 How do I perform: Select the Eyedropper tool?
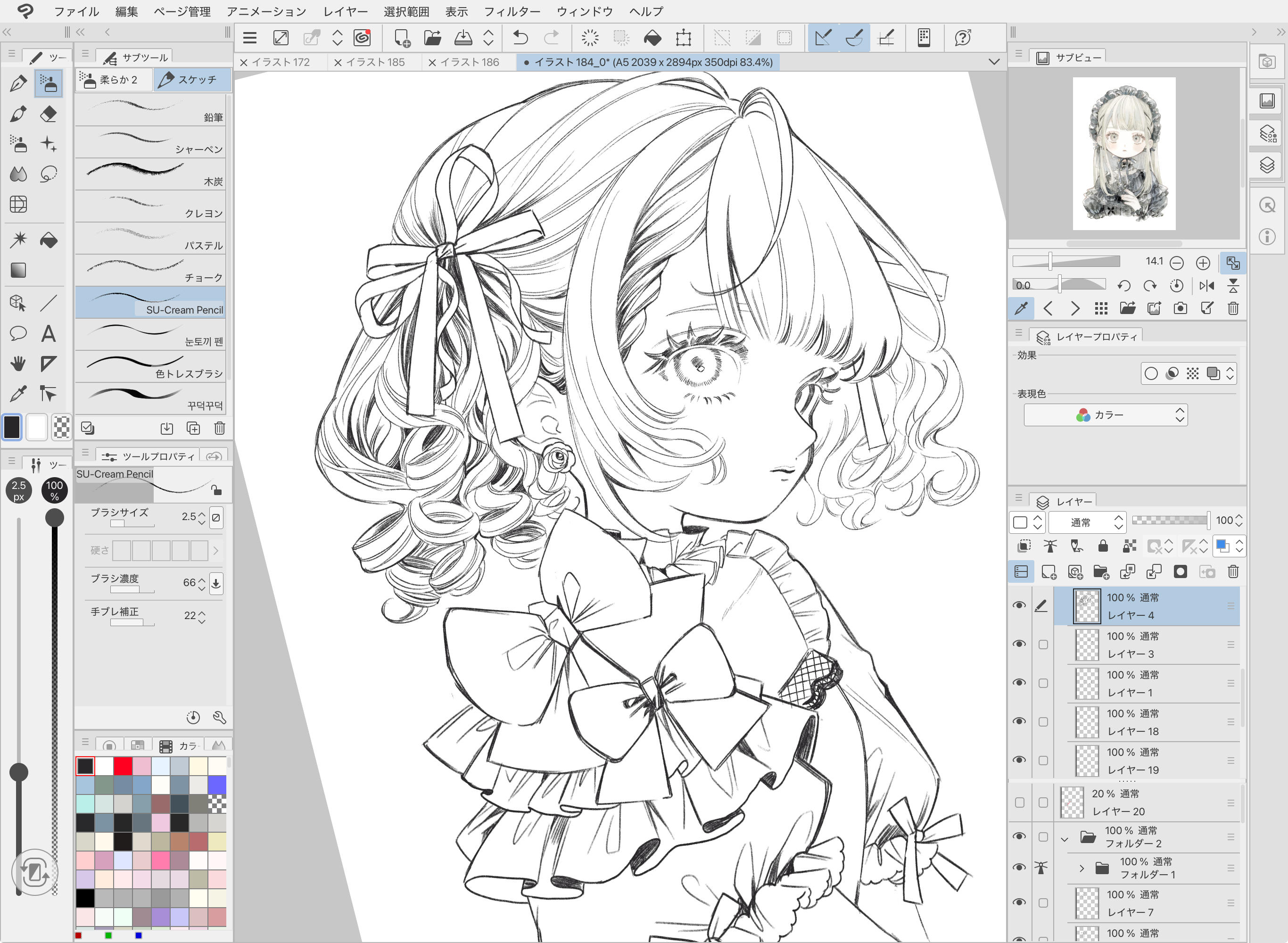[x=18, y=393]
